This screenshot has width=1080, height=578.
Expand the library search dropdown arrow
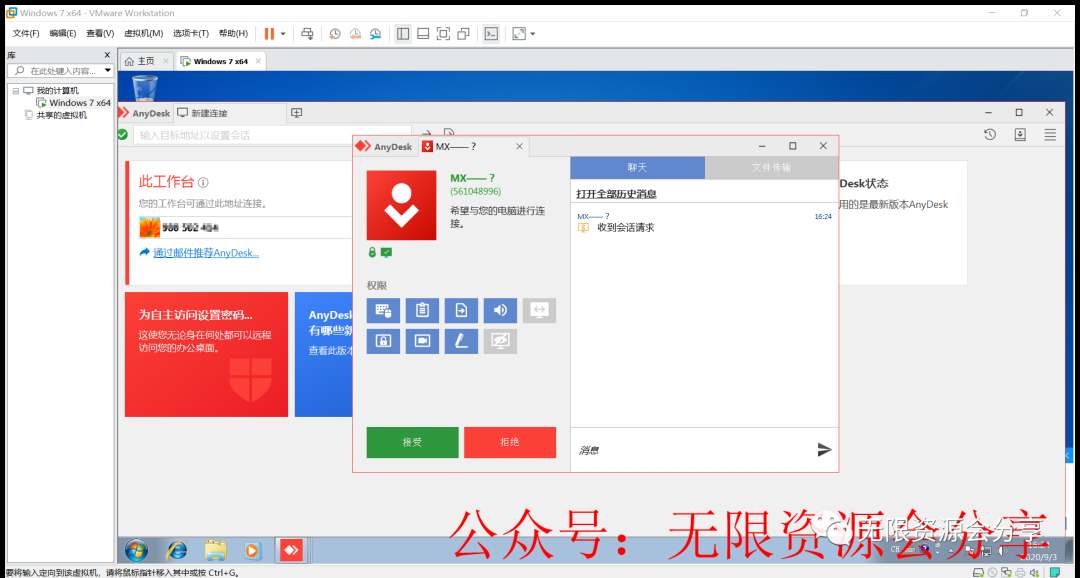108,70
